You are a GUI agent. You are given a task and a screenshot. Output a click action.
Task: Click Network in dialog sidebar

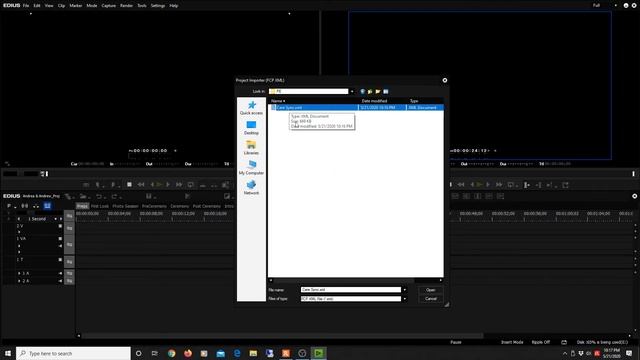[251, 188]
